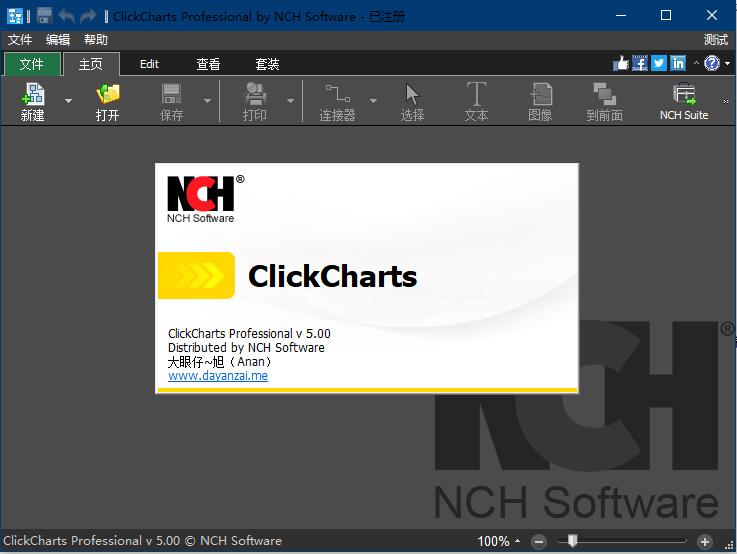Image resolution: width=737 pixels, height=554 pixels.
Task: Click 到前面 (Bring to Front) icon
Action: point(604,101)
